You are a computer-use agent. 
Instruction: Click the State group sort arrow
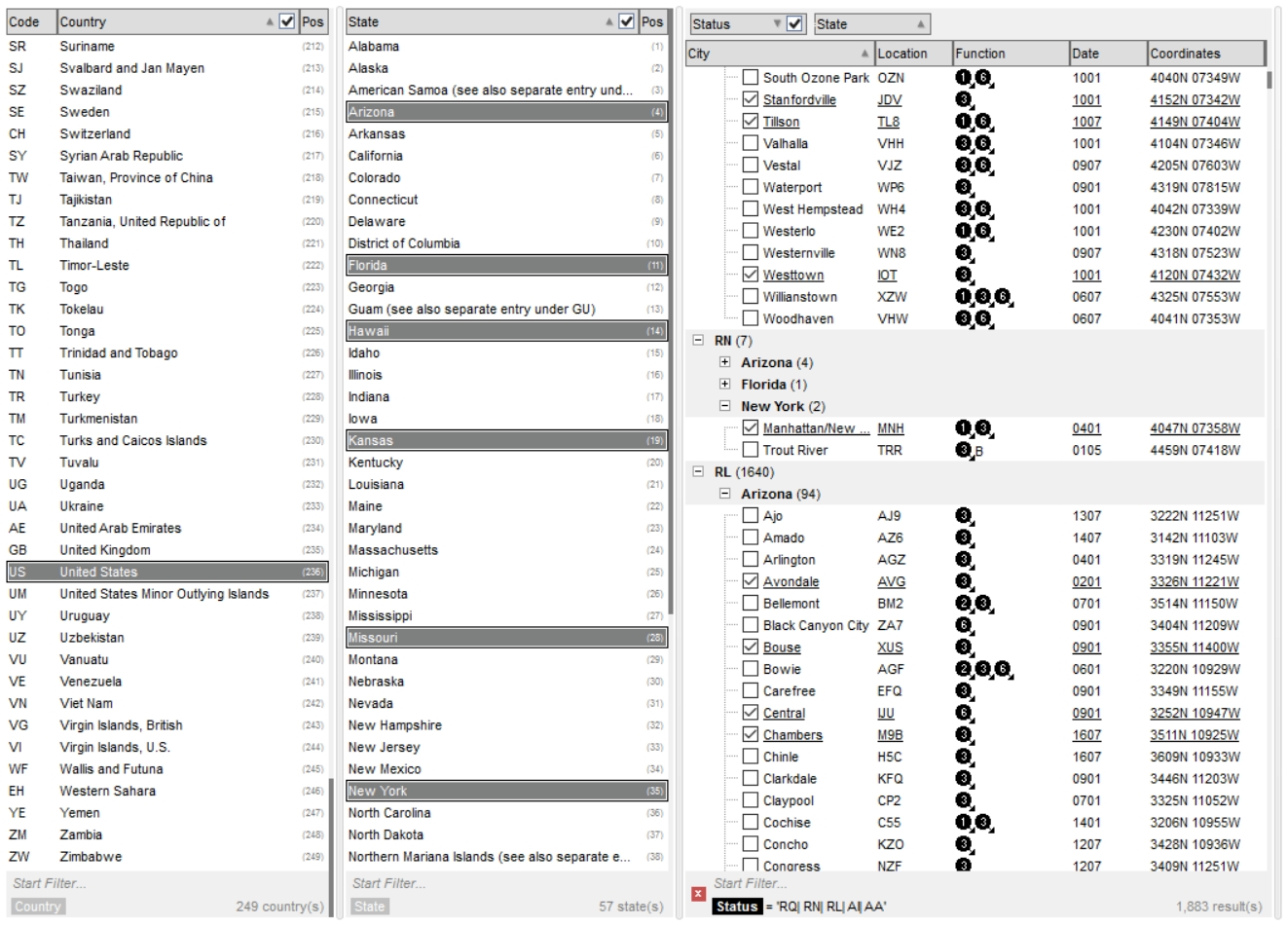click(921, 24)
